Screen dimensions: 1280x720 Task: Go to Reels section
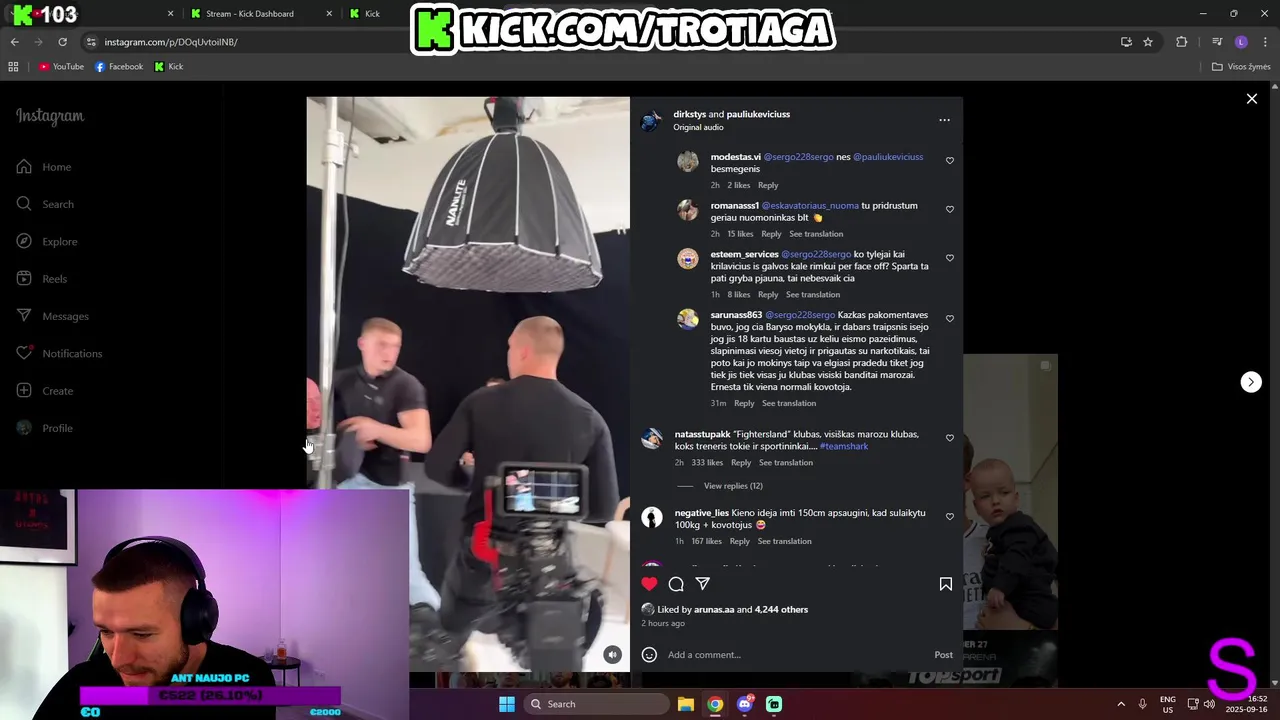(x=42, y=279)
